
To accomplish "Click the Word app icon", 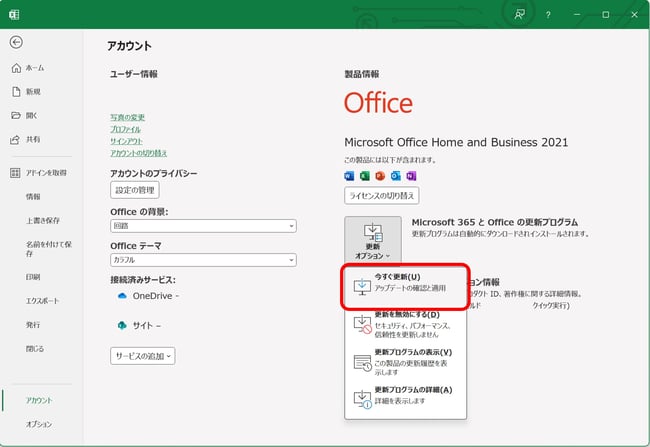I will (x=349, y=176).
